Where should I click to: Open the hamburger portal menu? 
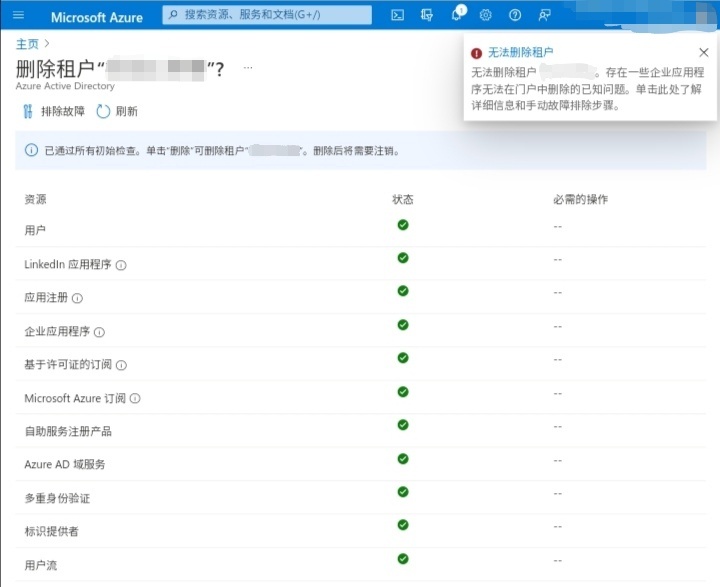click(18, 15)
